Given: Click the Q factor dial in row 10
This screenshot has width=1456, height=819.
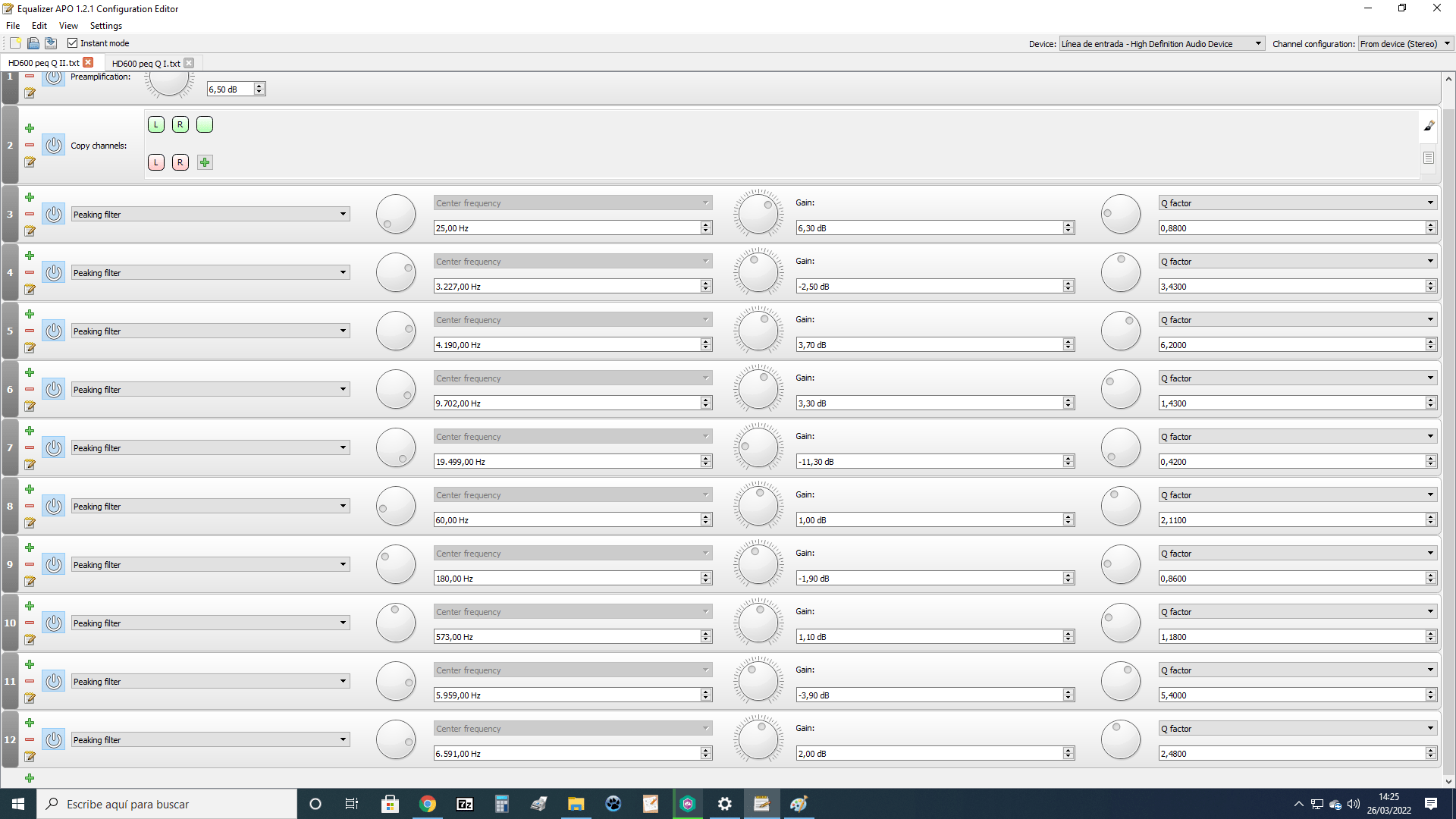Looking at the screenshot, I should (1121, 623).
